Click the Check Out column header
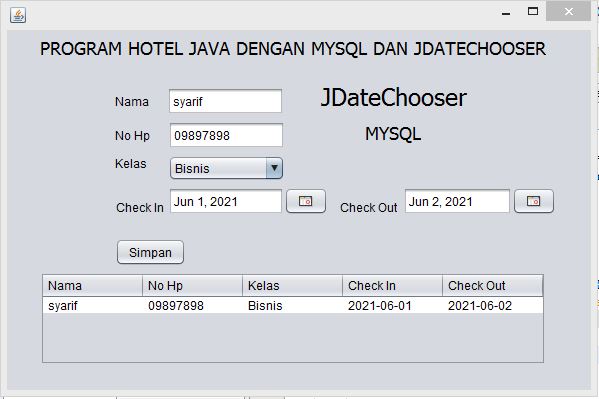The height and width of the screenshot is (399, 599). [x=493, y=285]
